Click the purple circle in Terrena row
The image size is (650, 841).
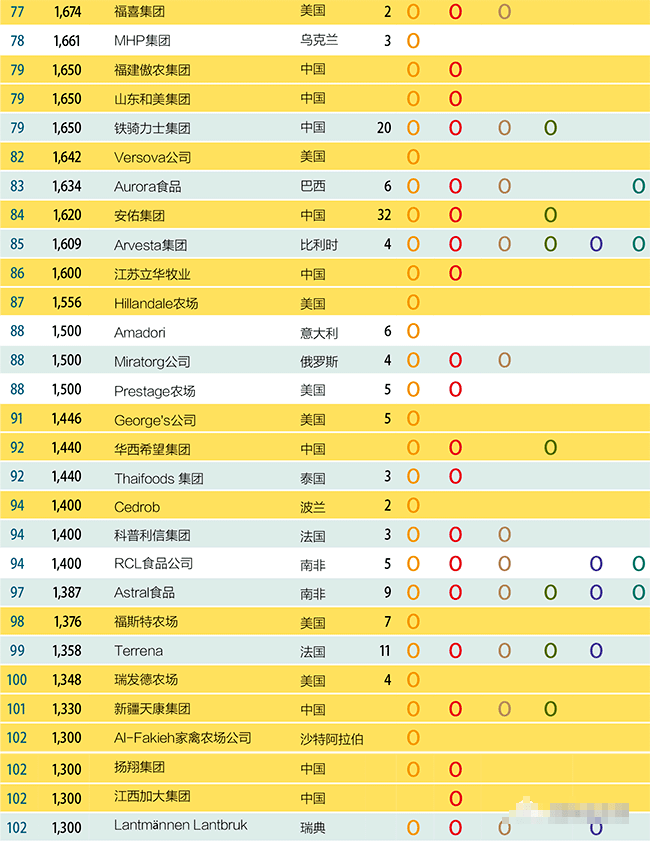tap(596, 651)
